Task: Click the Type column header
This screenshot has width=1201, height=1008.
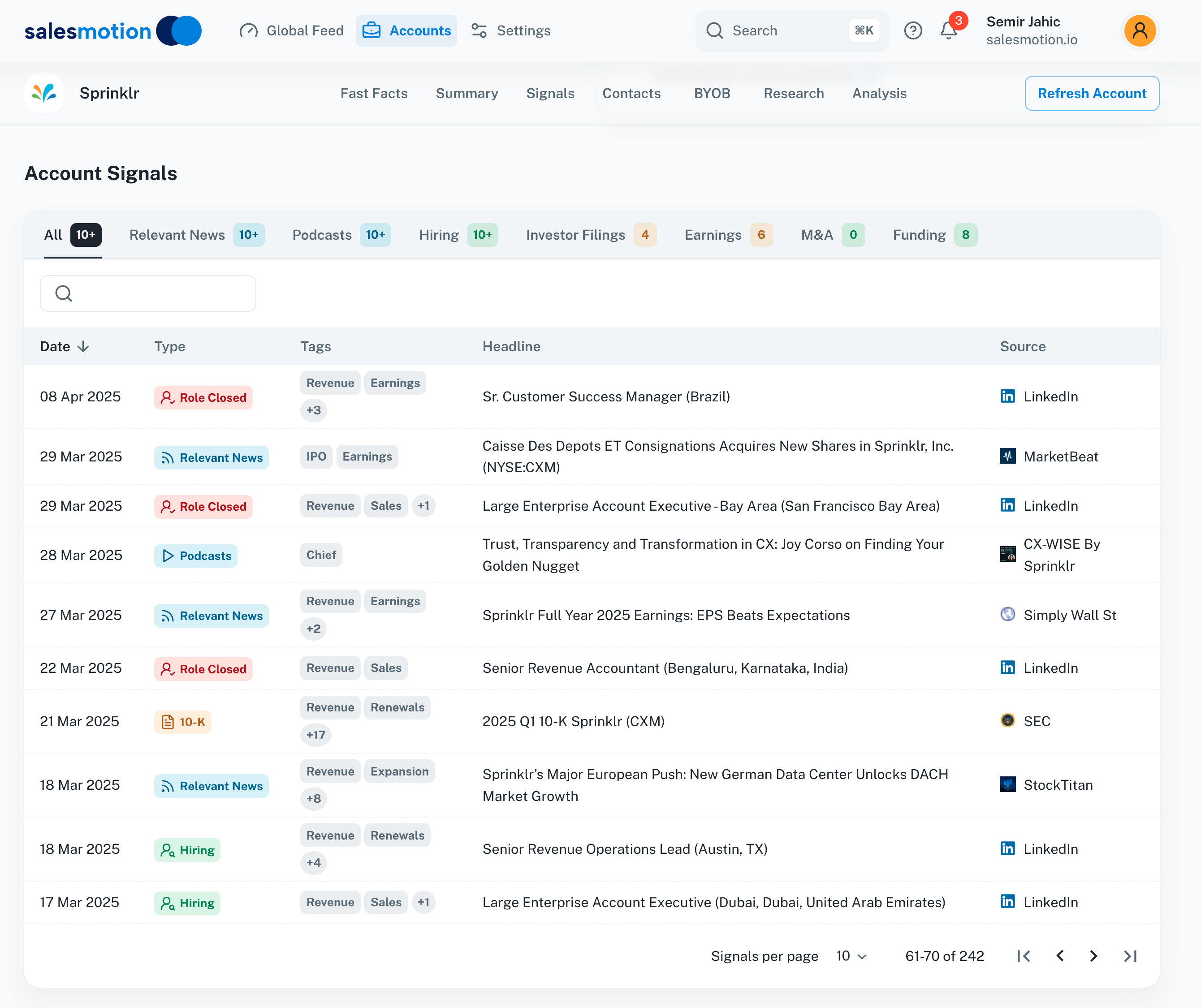Action: point(170,346)
